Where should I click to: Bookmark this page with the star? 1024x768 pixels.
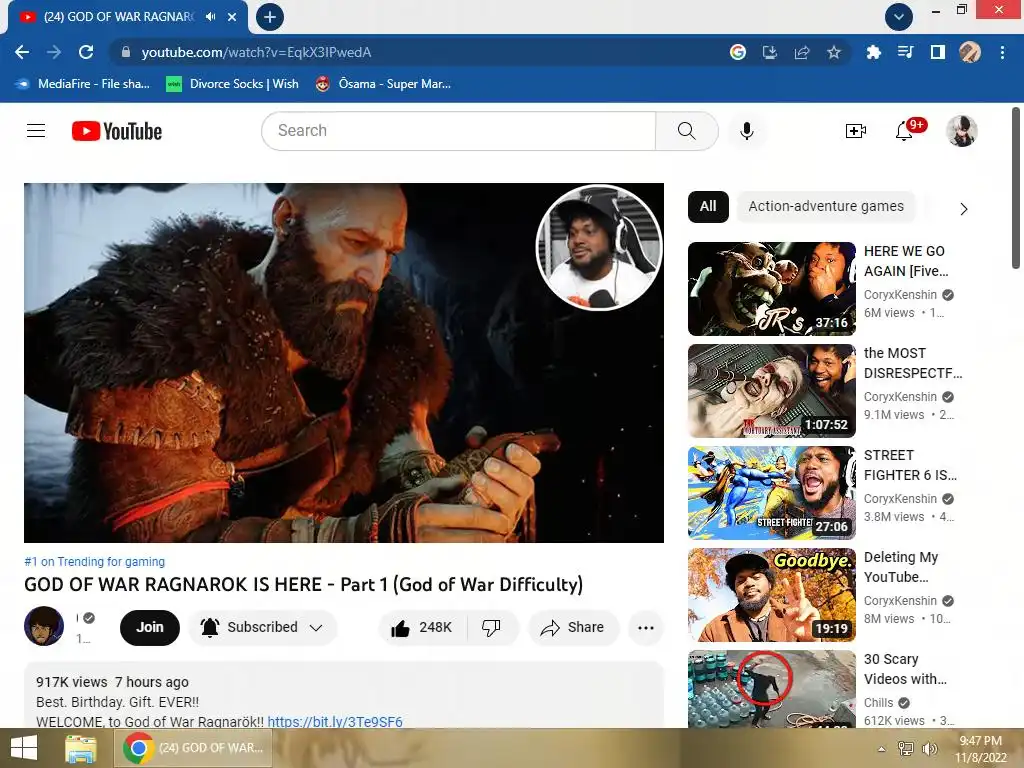pyautogui.click(x=834, y=52)
